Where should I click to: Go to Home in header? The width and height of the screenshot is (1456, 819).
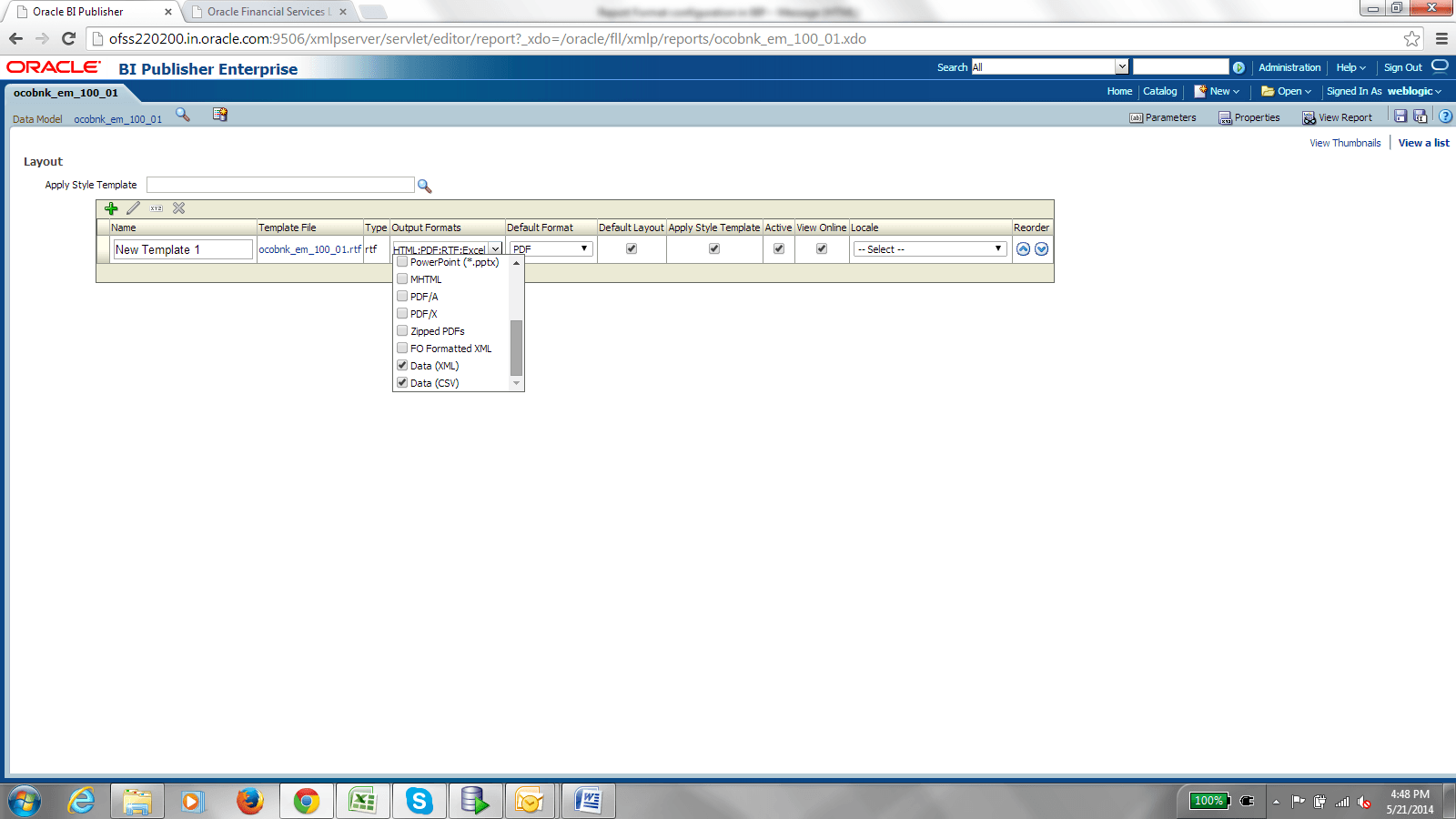(x=1119, y=91)
